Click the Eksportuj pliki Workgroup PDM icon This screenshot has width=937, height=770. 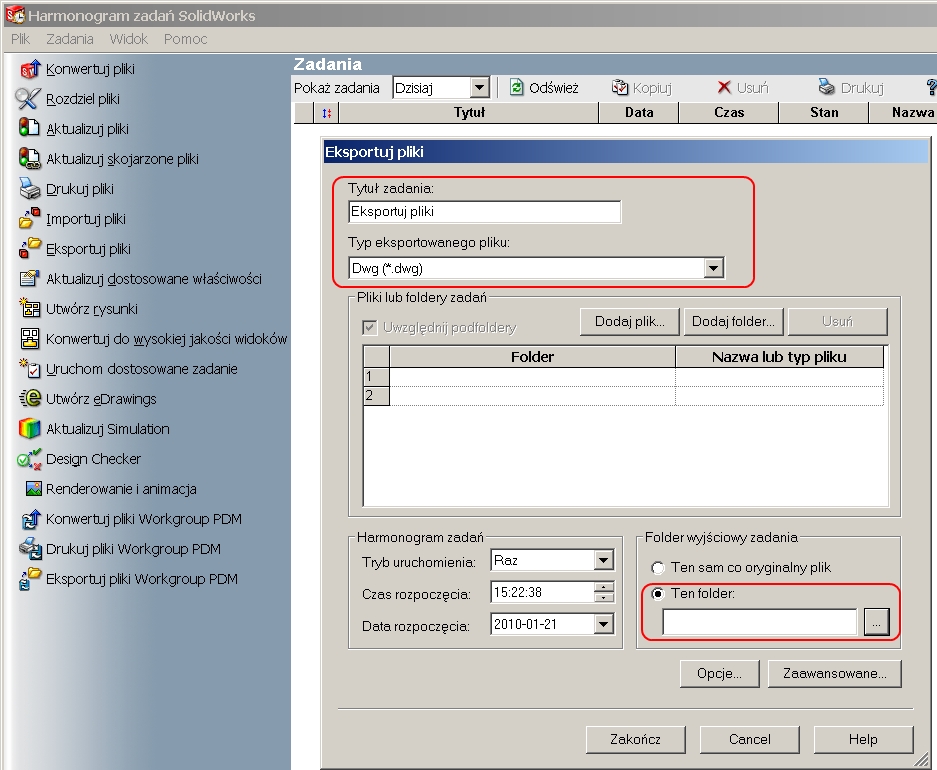point(30,579)
